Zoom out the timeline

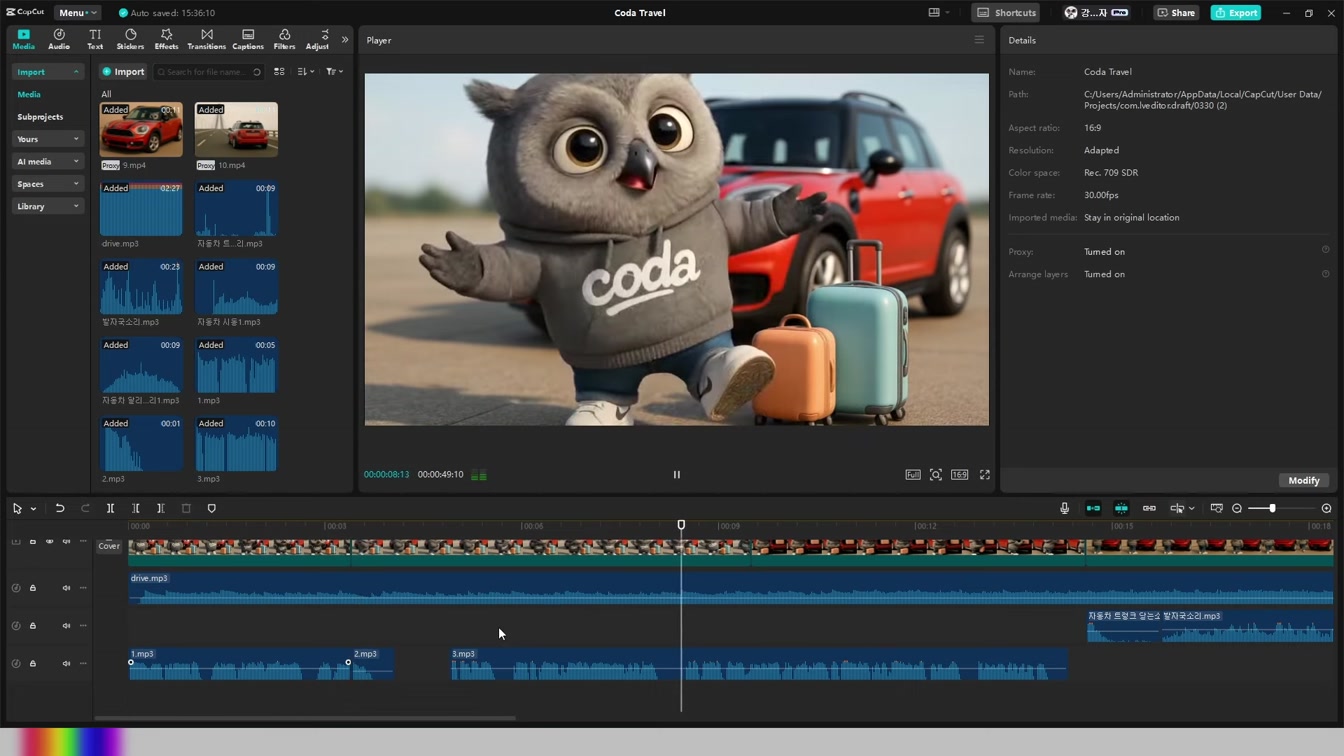[x=1237, y=508]
